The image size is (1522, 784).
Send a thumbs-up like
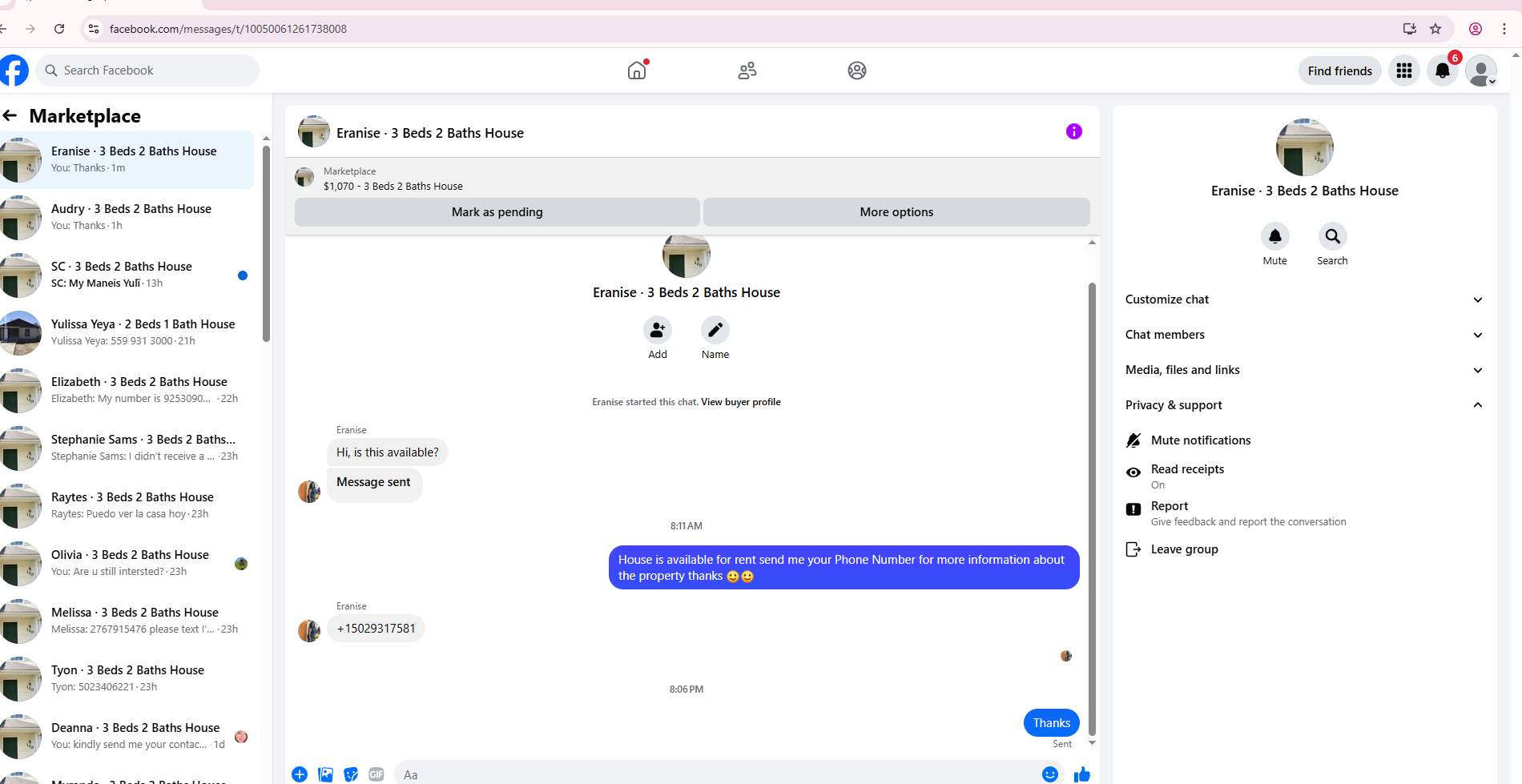pyautogui.click(x=1082, y=774)
